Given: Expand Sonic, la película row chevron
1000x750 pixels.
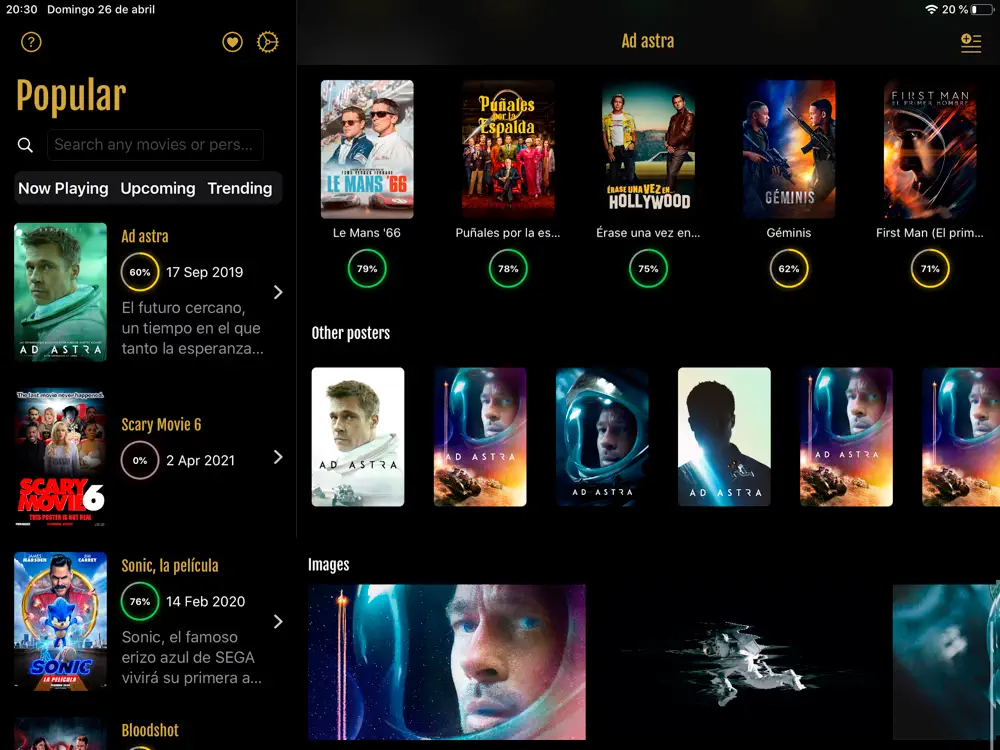Looking at the screenshot, I should [x=278, y=622].
